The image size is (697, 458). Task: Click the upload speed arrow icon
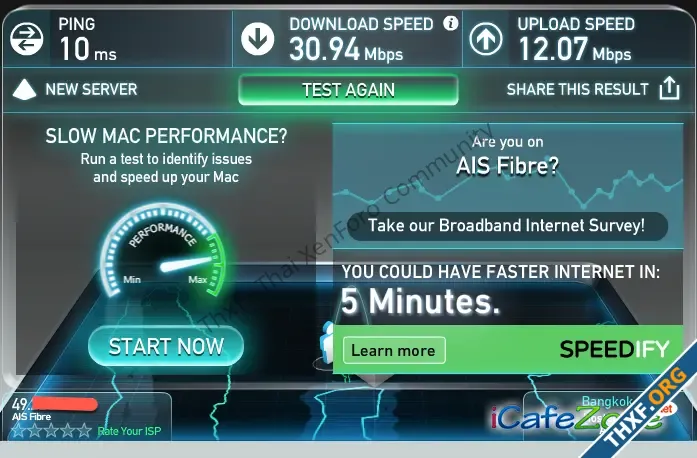486,39
